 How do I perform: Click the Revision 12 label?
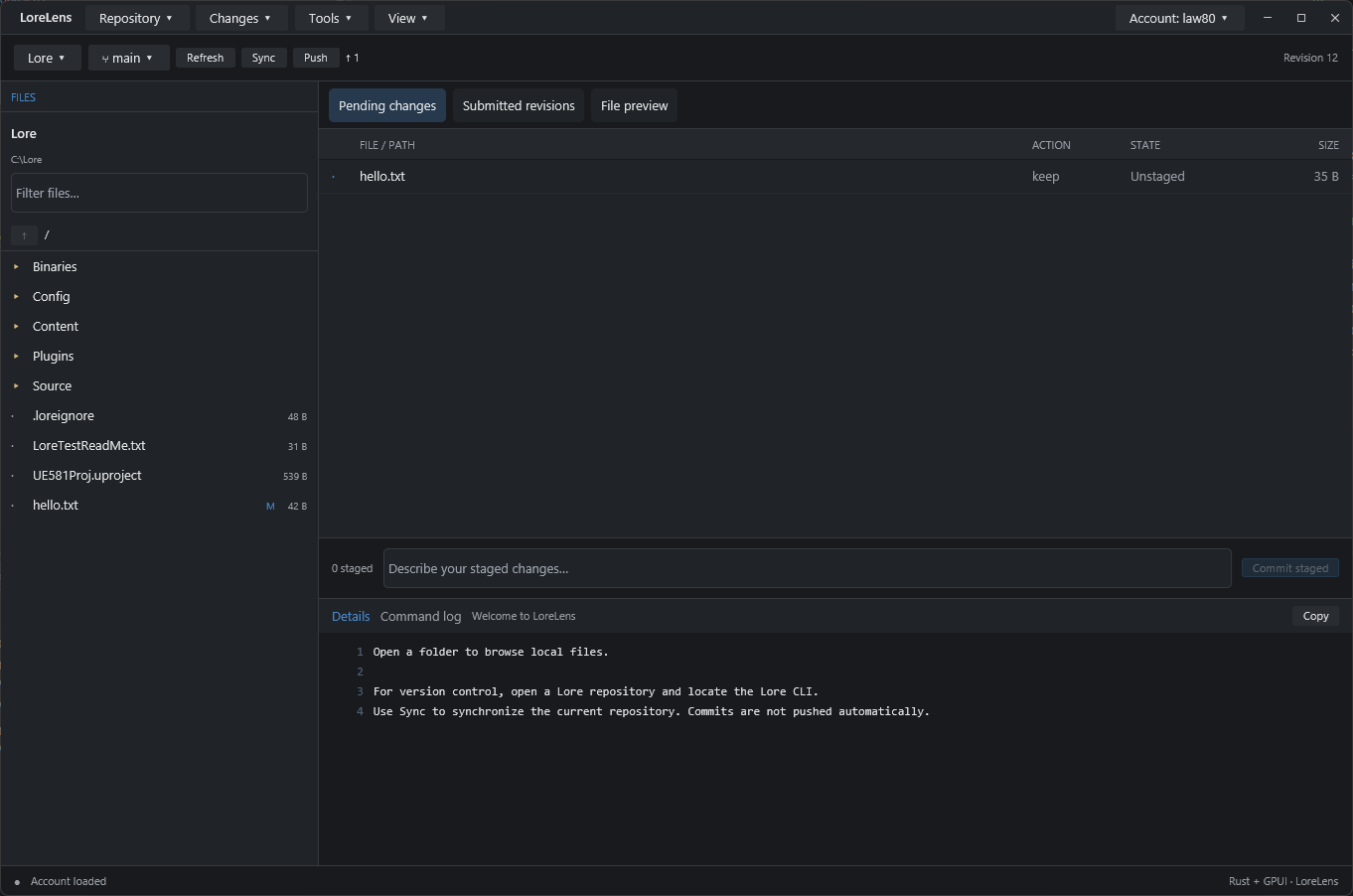(1310, 58)
